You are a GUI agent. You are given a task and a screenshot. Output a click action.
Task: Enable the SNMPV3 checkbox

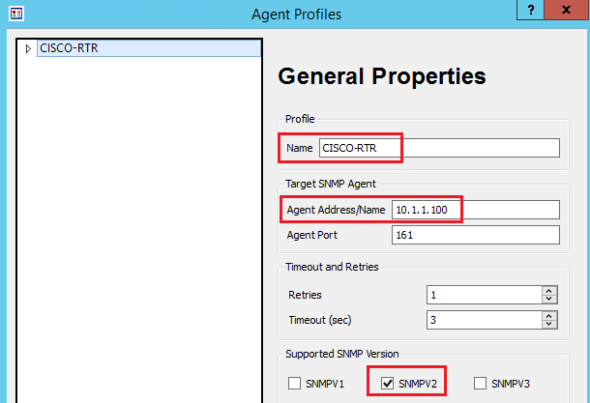(x=480, y=383)
